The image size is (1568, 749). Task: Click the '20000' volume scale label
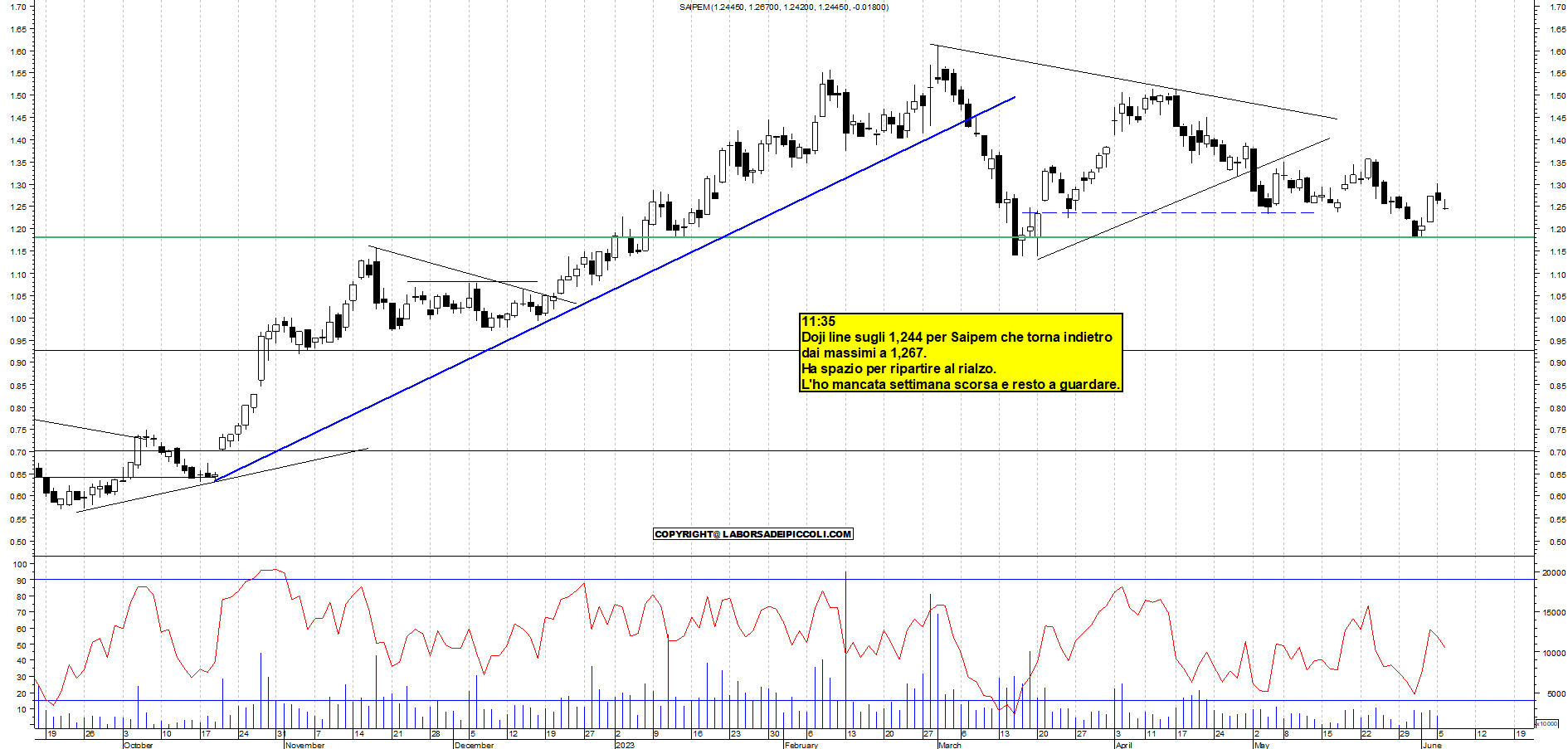click(x=1553, y=573)
